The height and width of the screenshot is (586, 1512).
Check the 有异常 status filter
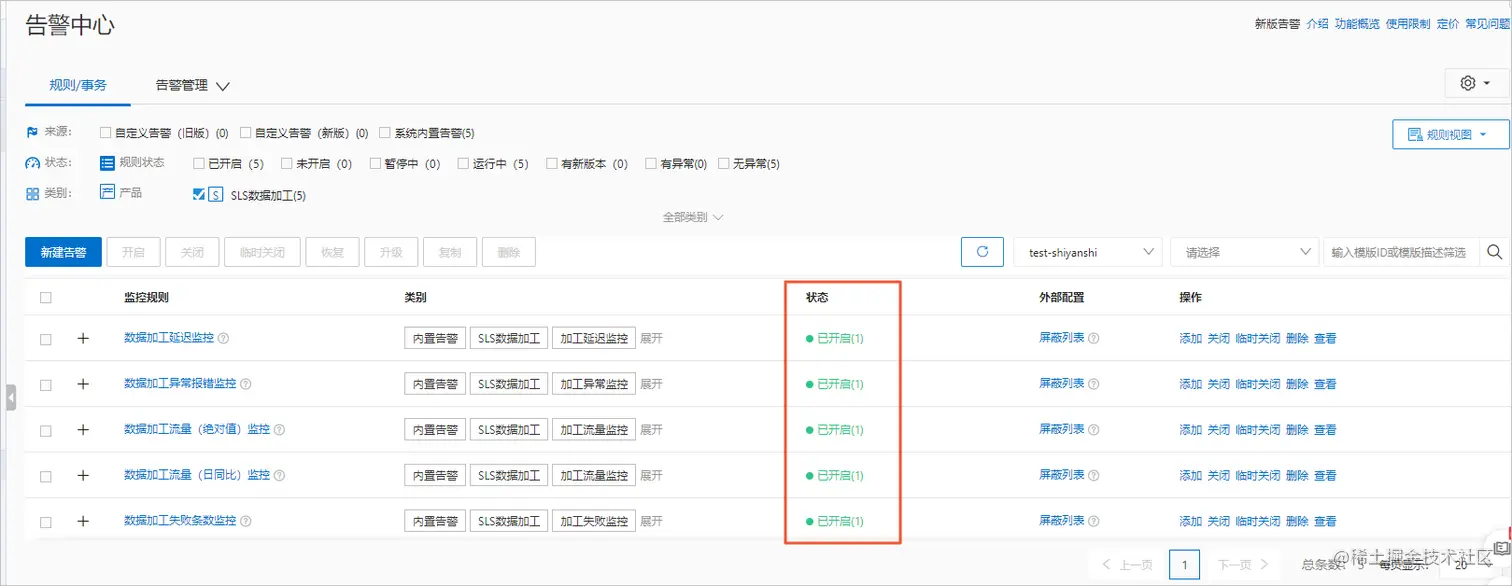coord(651,163)
